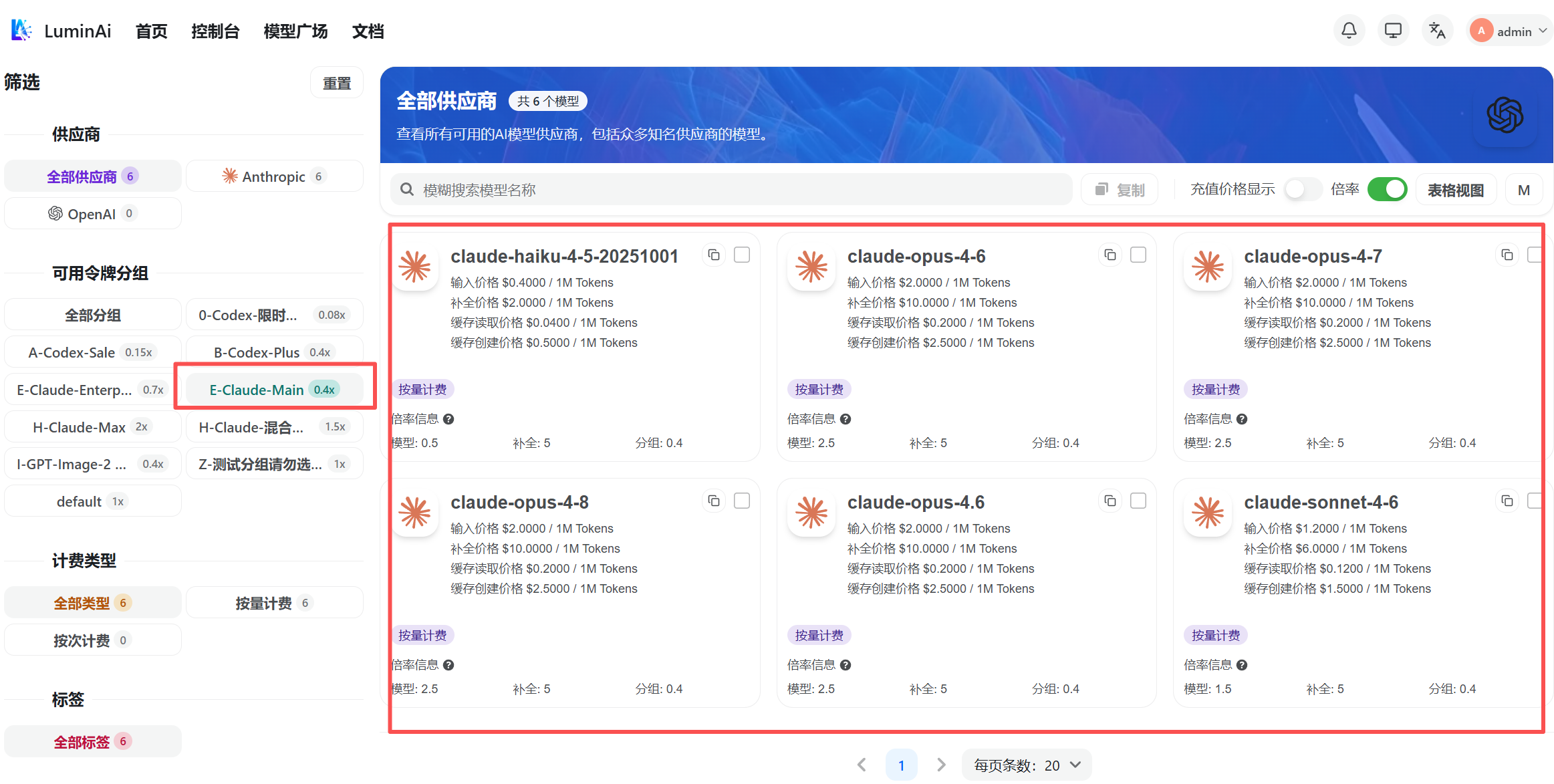This screenshot has height=784, width=1554.
Task: Copy the claude-opus-4-6 model name icon
Action: [1110, 255]
